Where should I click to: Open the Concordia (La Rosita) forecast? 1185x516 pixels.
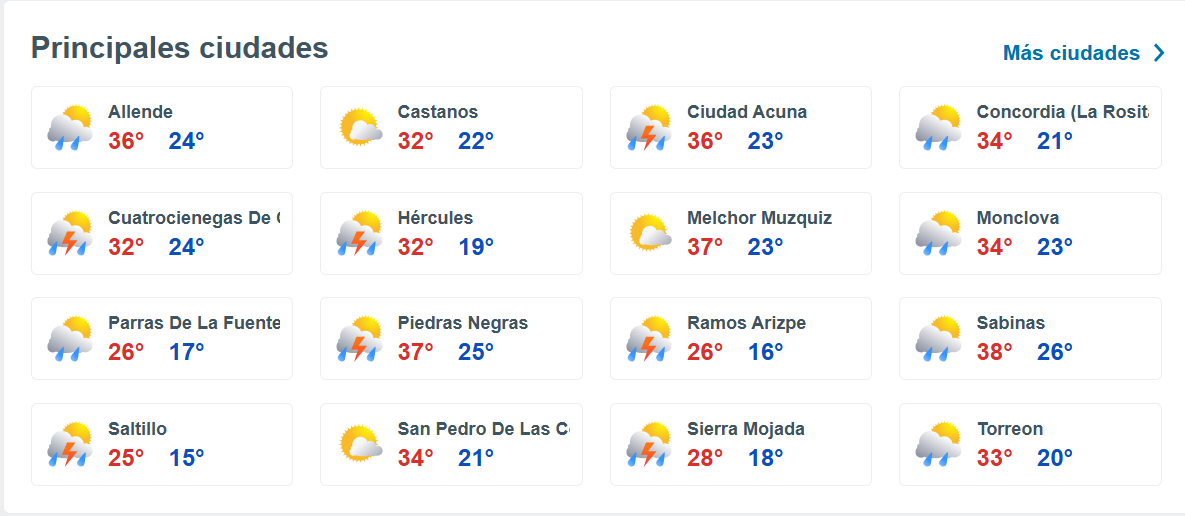point(1061,112)
